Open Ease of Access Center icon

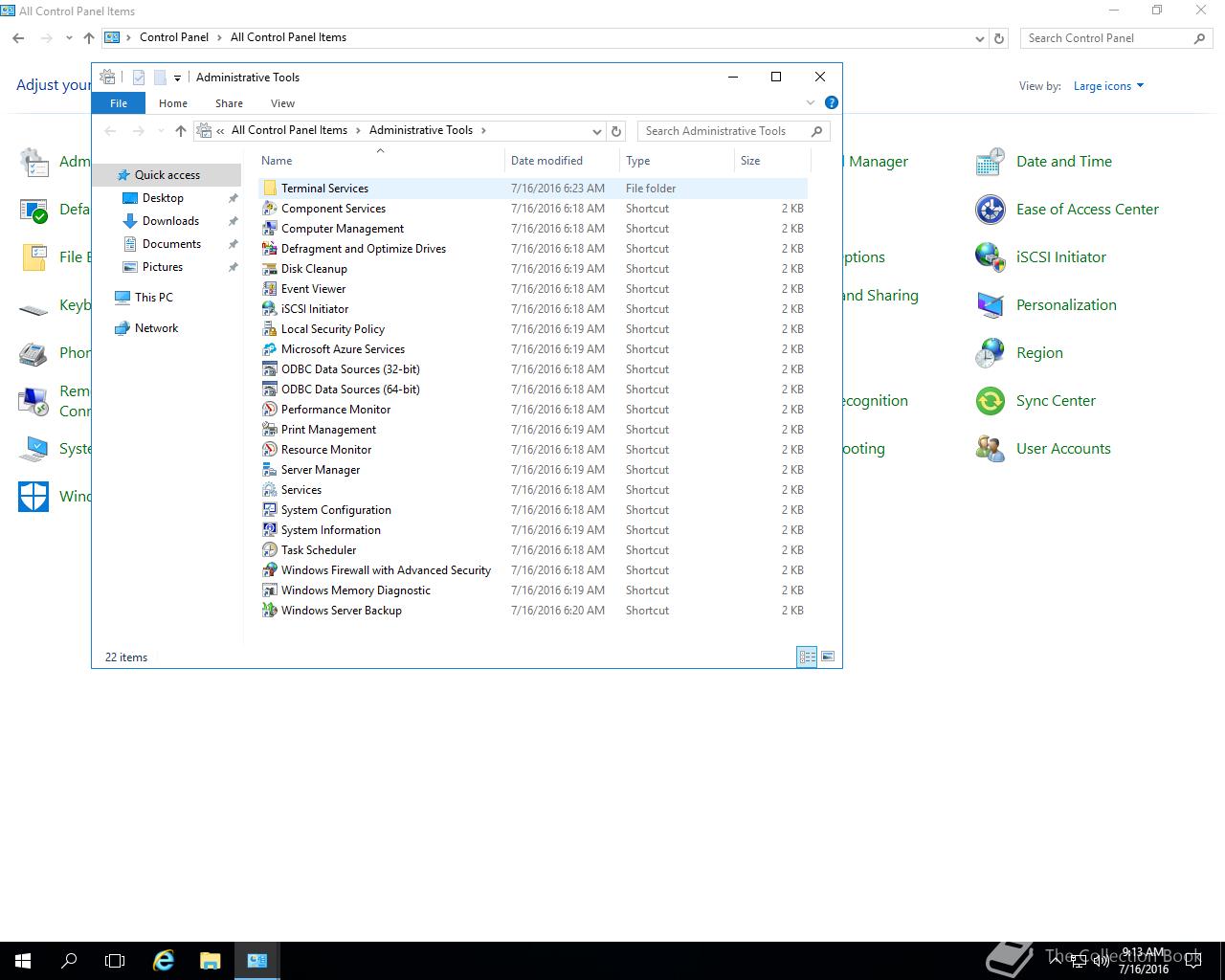[991, 210]
